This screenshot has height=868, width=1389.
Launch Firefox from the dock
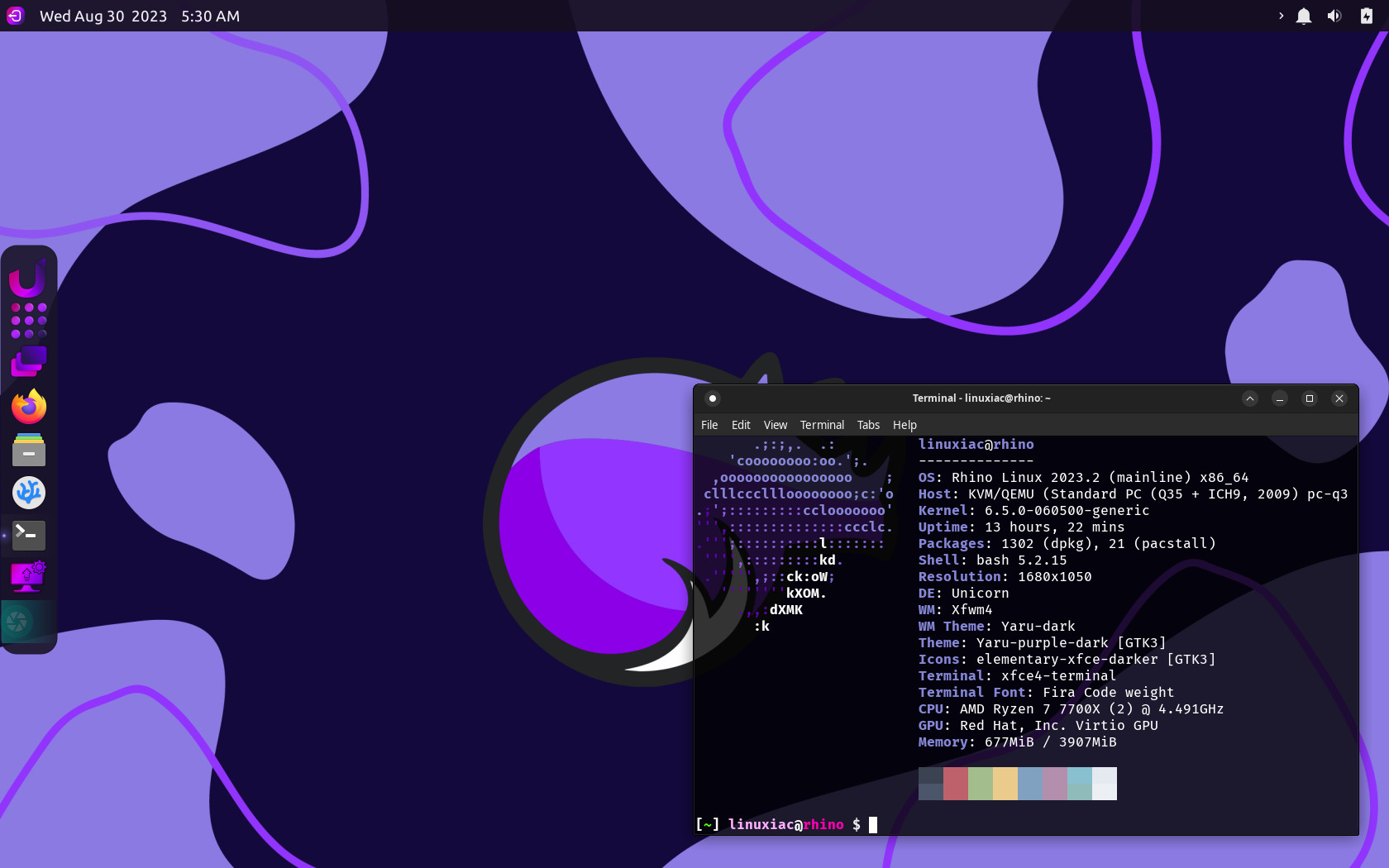click(x=29, y=407)
